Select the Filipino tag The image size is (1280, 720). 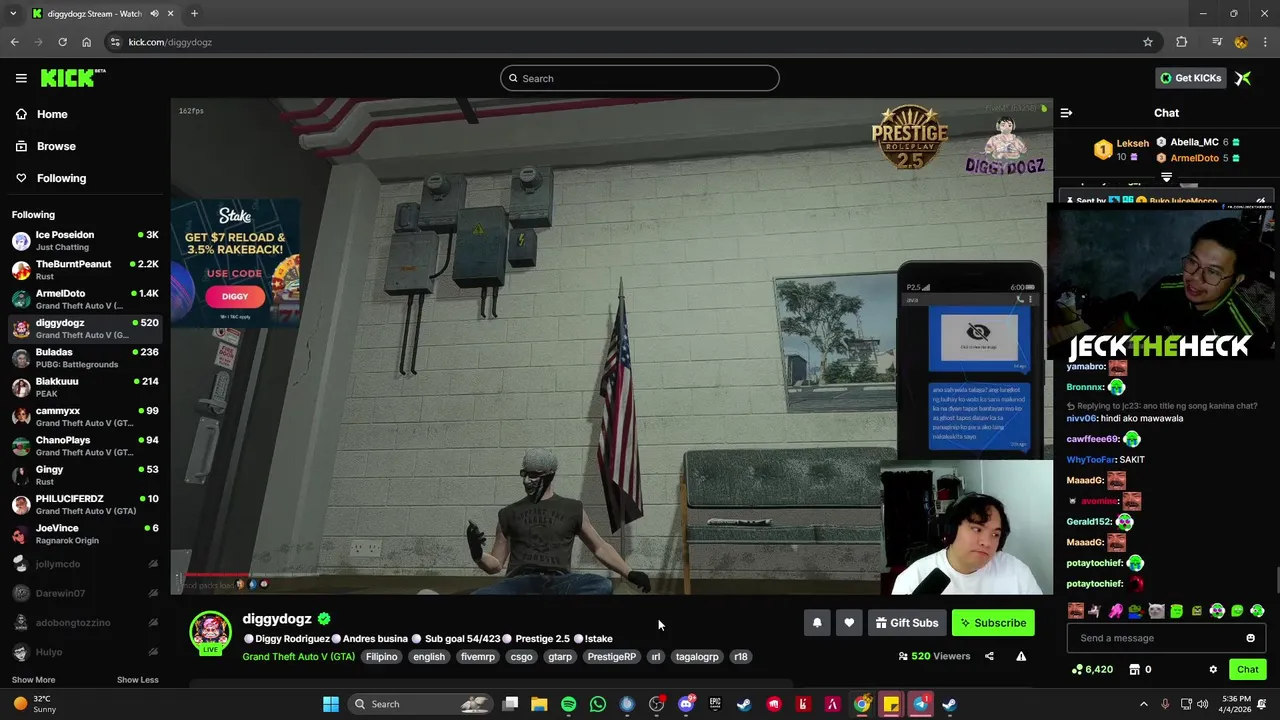381,657
